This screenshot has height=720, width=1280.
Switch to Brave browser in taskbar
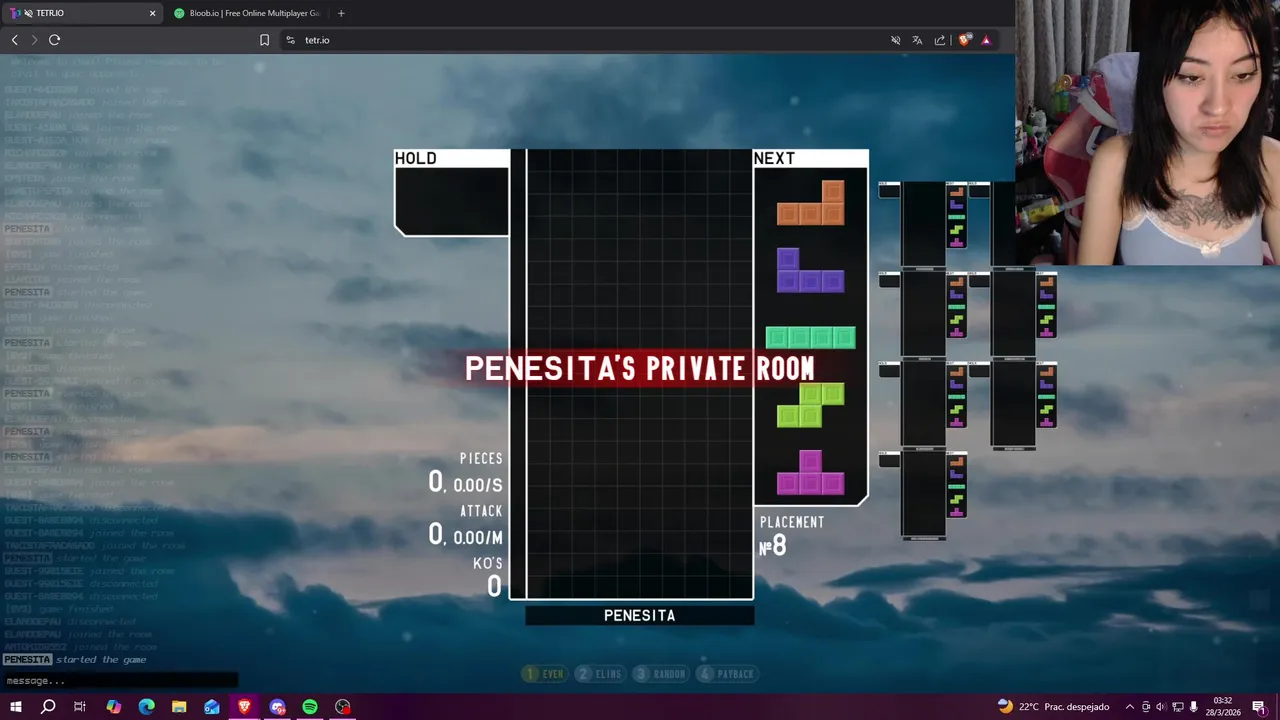pos(244,707)
